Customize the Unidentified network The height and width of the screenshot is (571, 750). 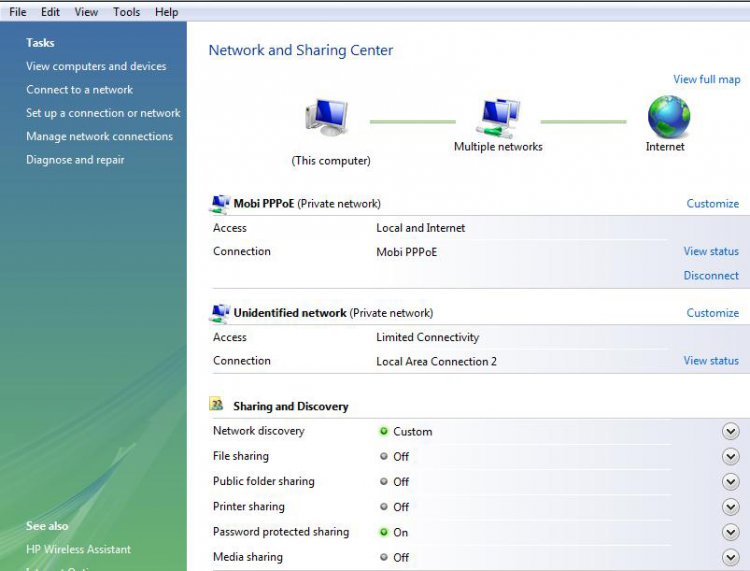[713, 313]
